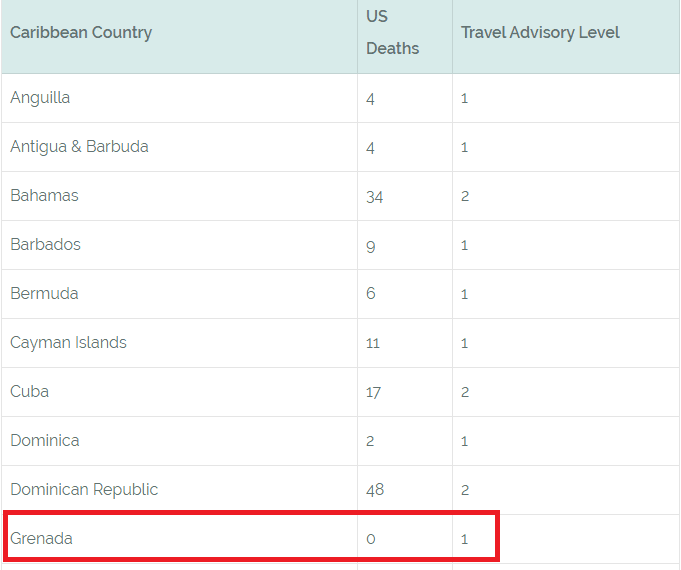This screenshot has width=681, height=570.
Task: Select Dominican Republic deaths value 48
Action: 375,490
